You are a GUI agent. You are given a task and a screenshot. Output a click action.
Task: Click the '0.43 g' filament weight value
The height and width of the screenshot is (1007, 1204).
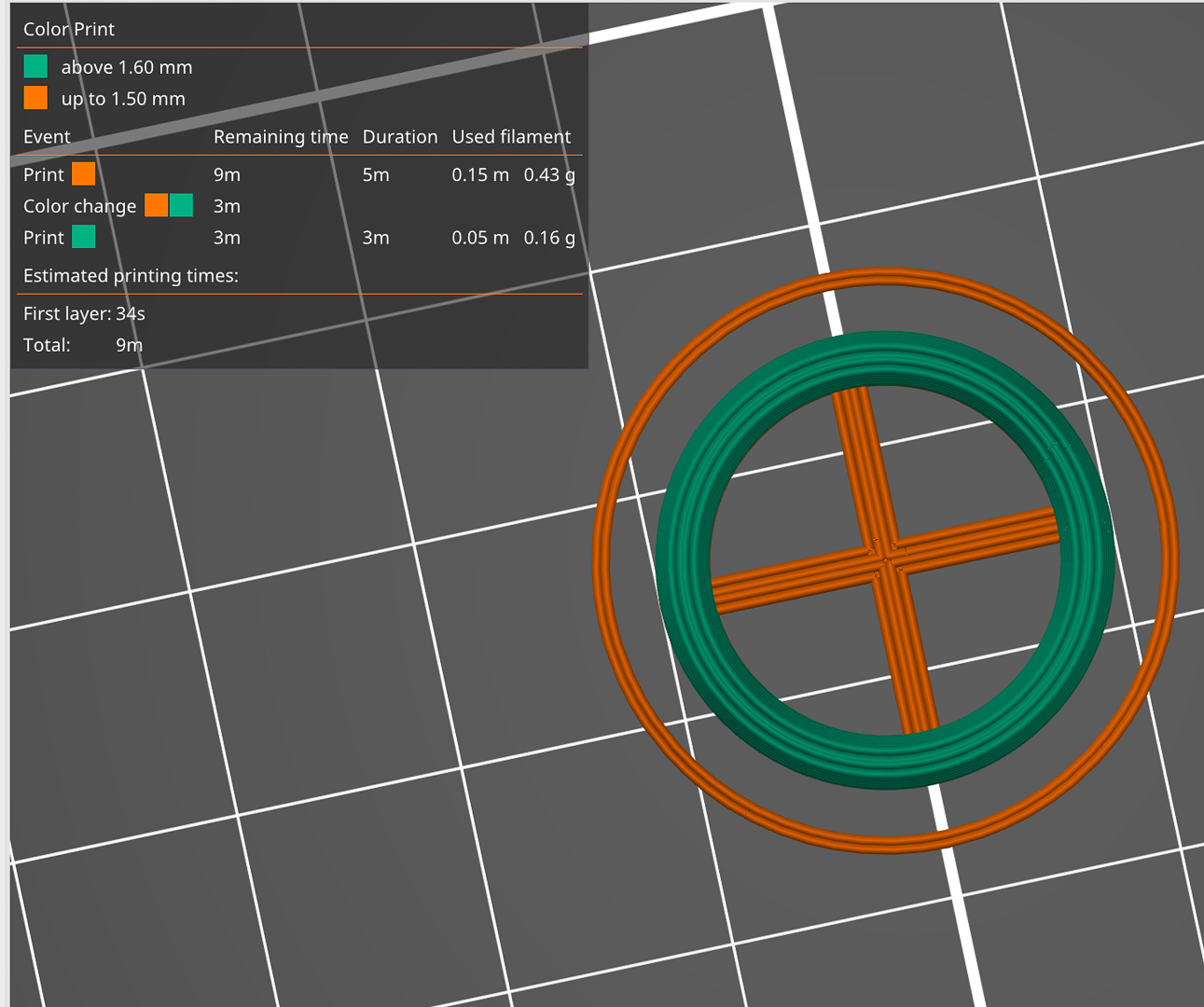tap(549, 174)
